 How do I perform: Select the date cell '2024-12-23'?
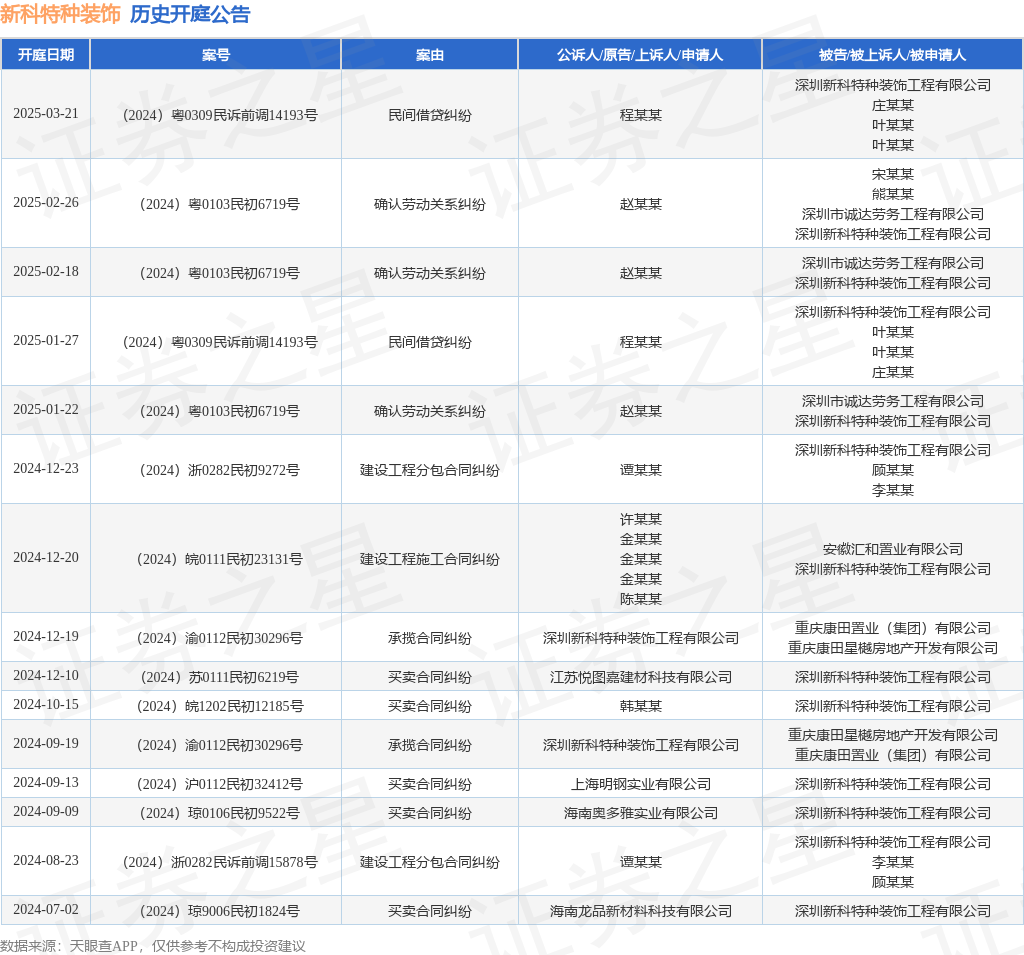(46, 468)
